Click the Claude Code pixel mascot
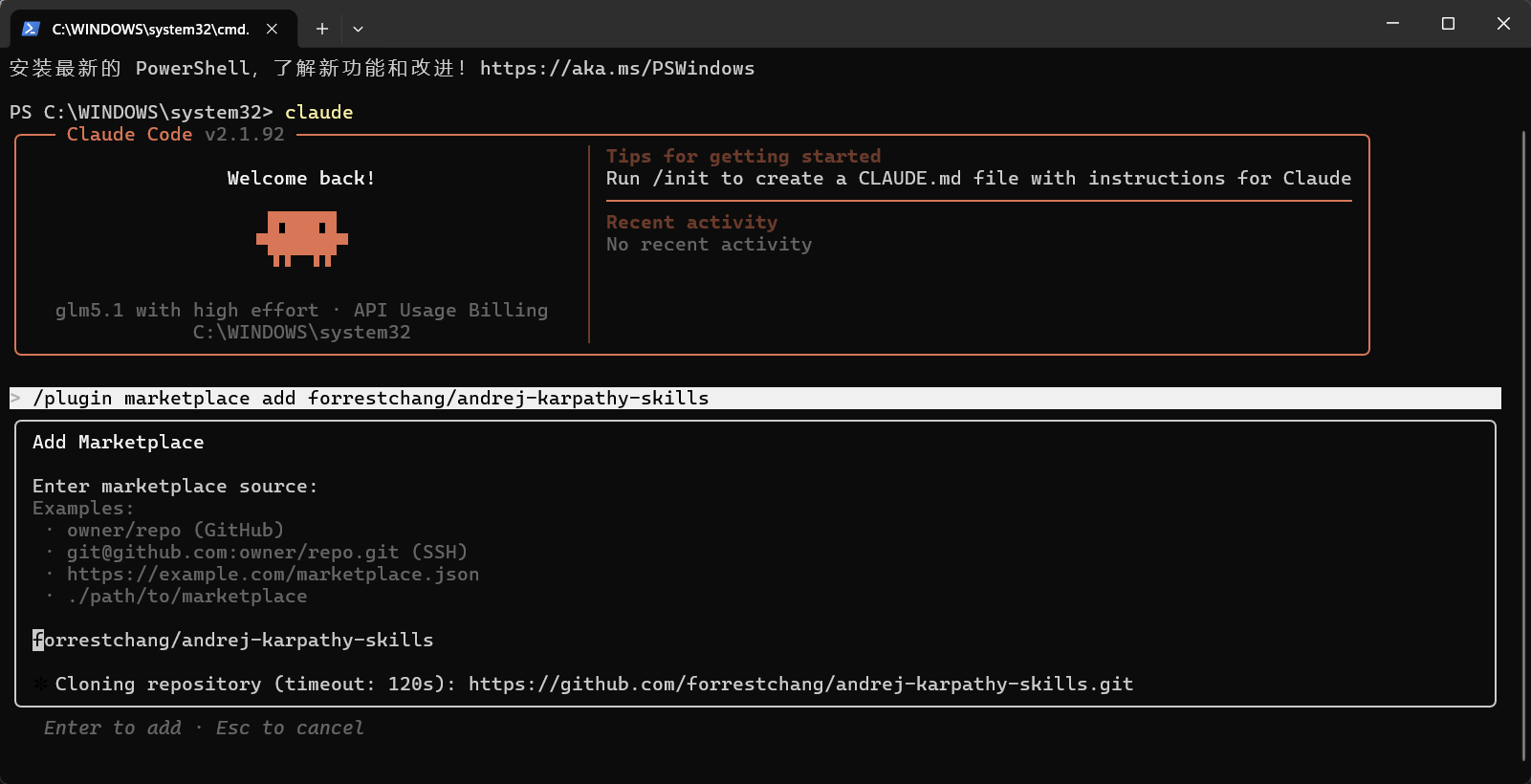 (x=302, y=239)
